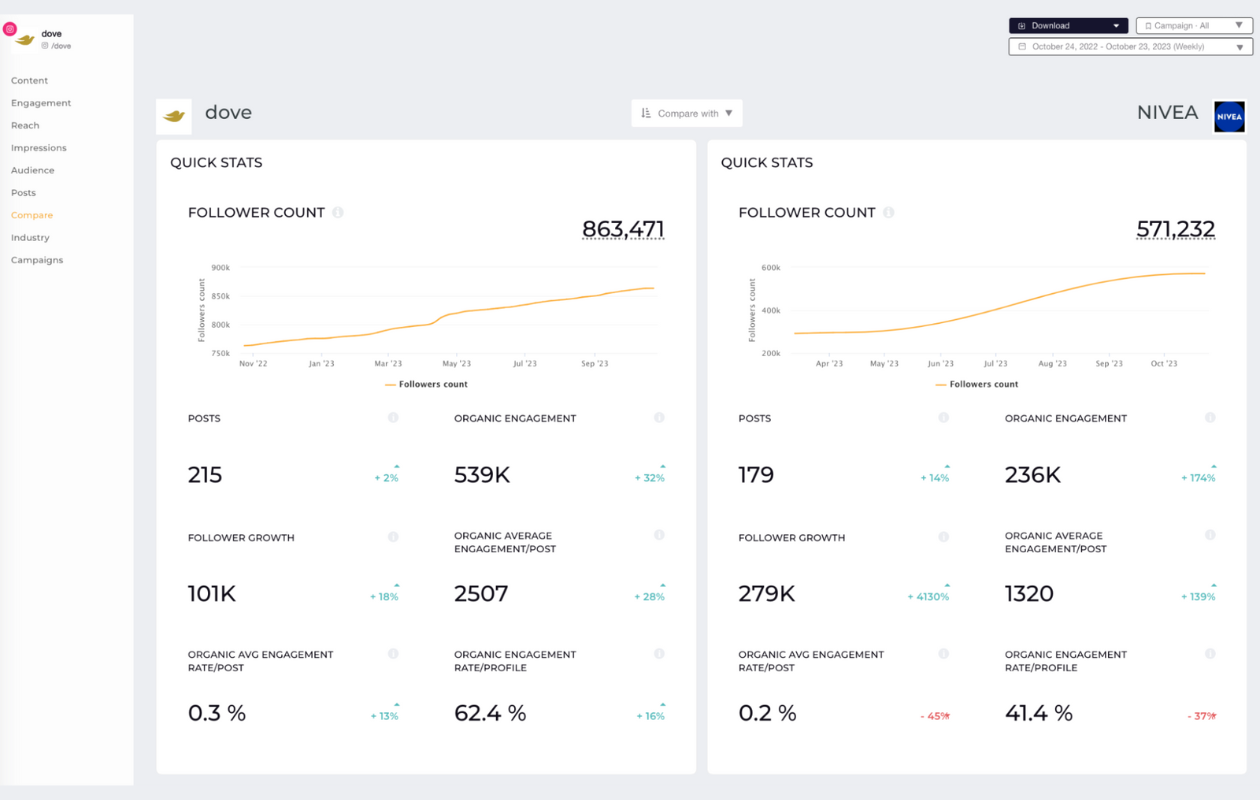1260x800 pixels.
Task: Click NIVEA engagement rate value 41.4 %
Action: point(1039,713)
